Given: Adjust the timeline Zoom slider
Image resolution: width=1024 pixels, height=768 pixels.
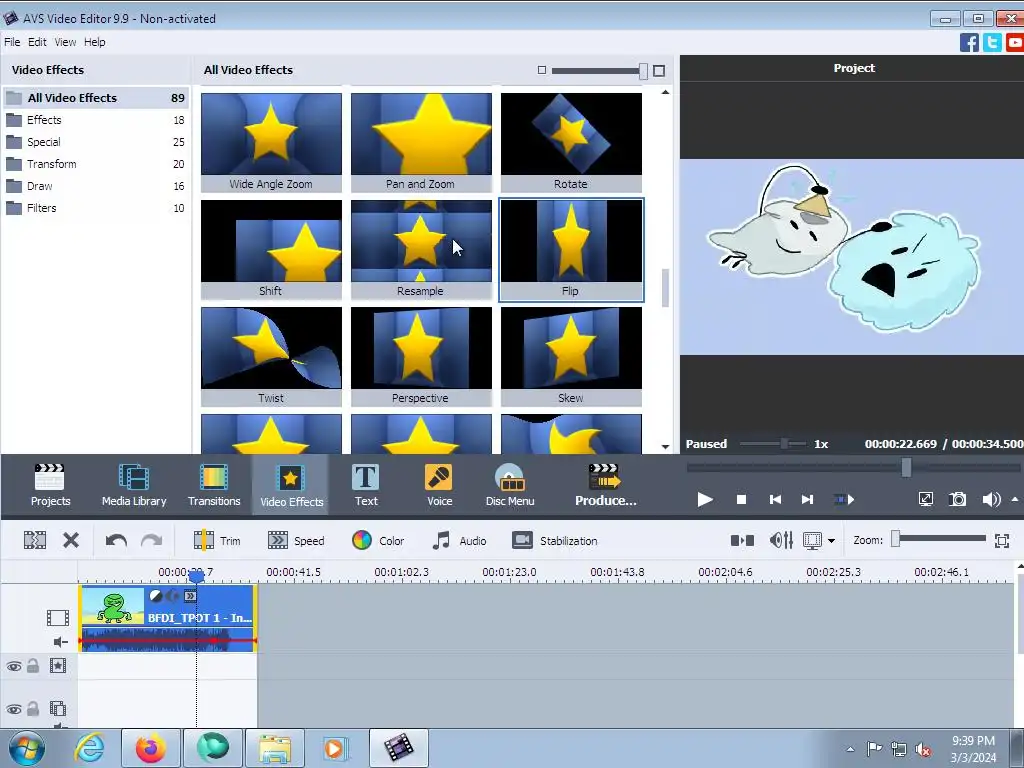Looking at the screenshot, I should click(x=940, y=539).
